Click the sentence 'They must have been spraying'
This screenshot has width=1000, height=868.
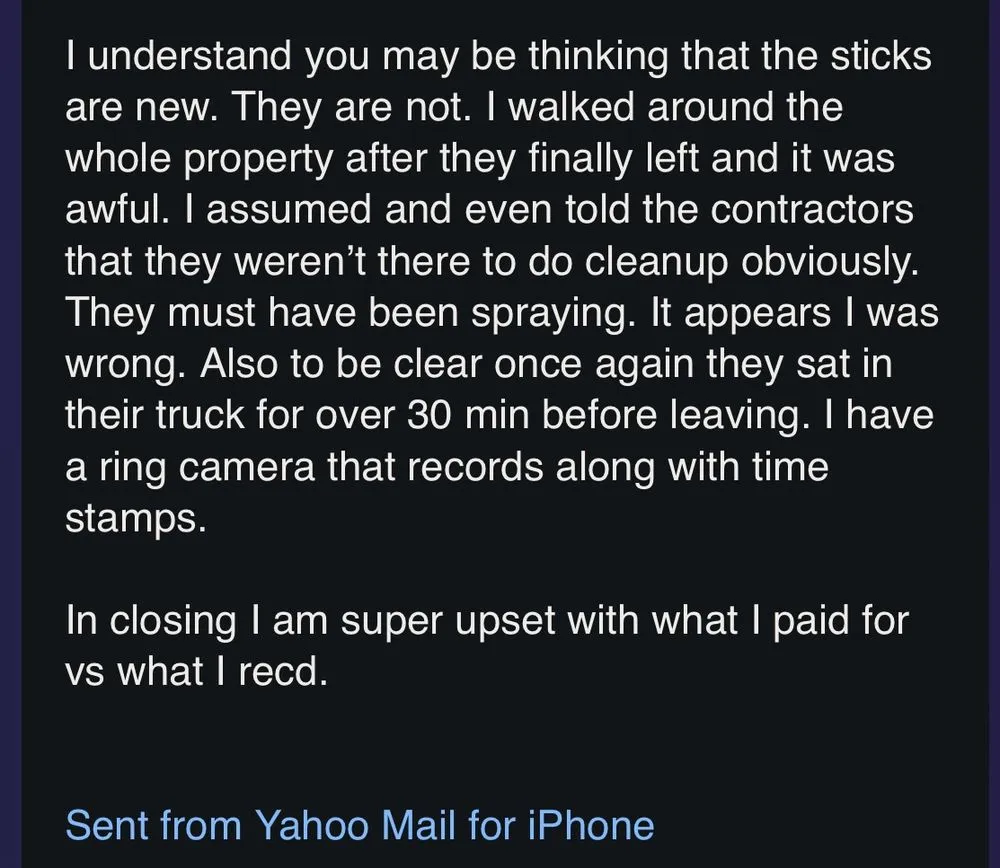(334, 314)
